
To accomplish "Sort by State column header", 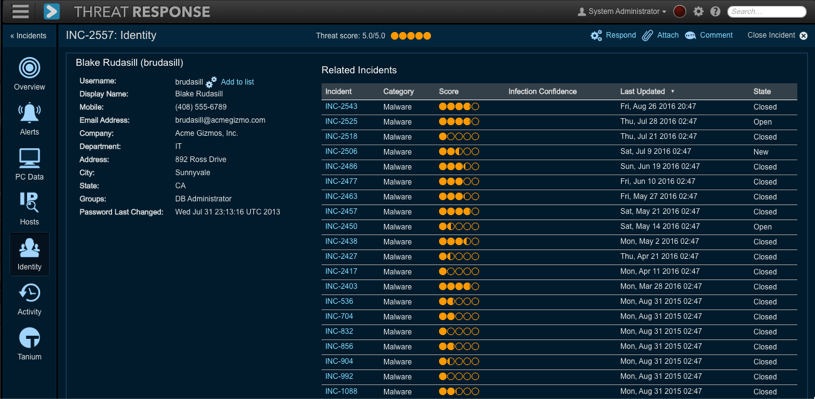I will [x=762, y=91].
